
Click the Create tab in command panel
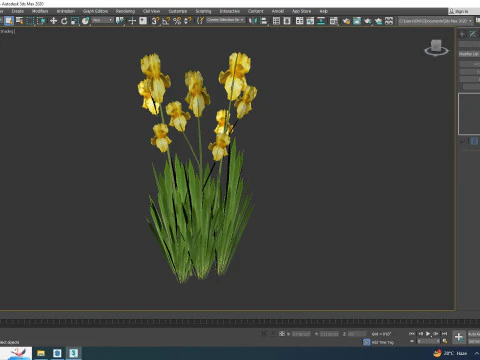click(462, 34)
